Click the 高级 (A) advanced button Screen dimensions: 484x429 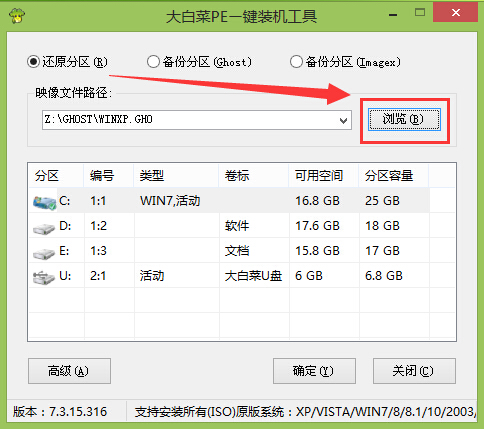(69, 371)
